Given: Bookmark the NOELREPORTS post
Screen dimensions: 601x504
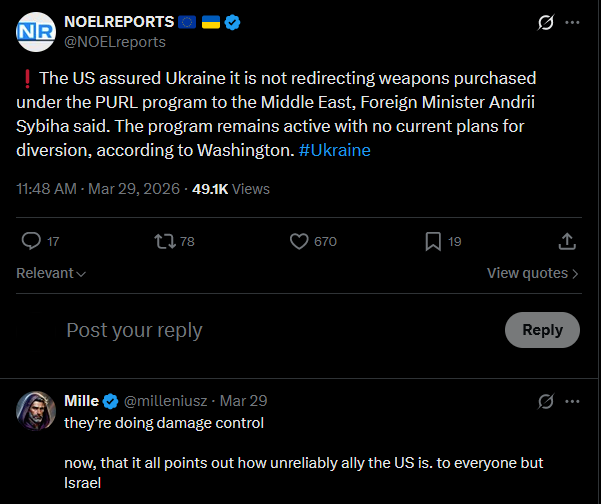Looking at the screenshot, I should click(433, 241).
